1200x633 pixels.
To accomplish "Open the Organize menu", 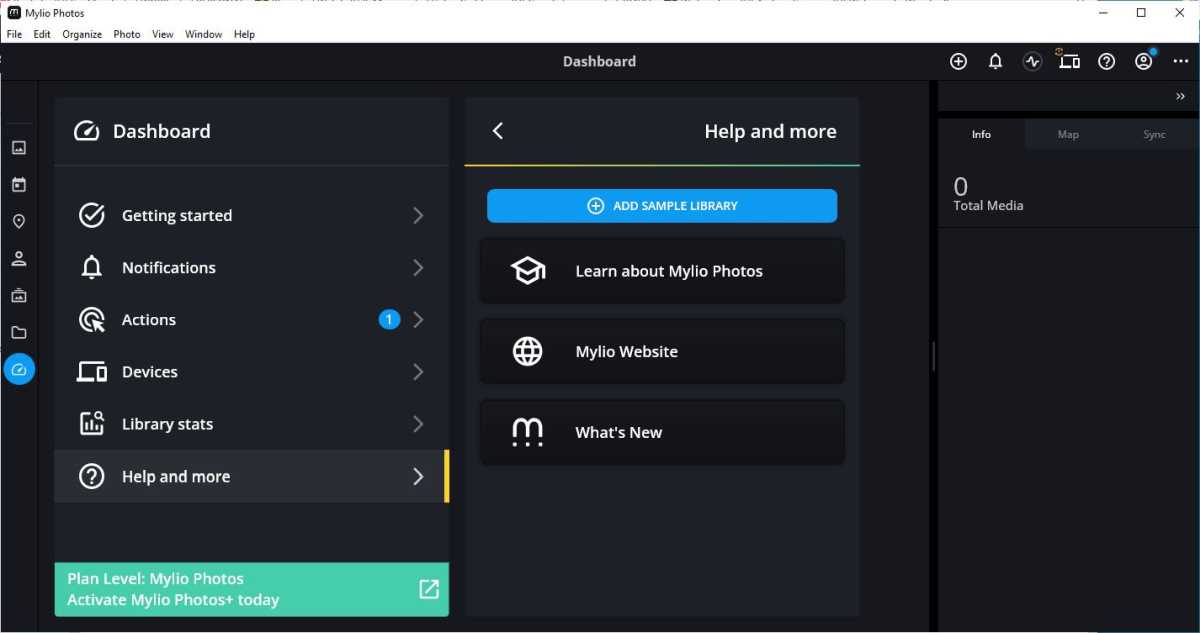I will click(x=82, y=34).
